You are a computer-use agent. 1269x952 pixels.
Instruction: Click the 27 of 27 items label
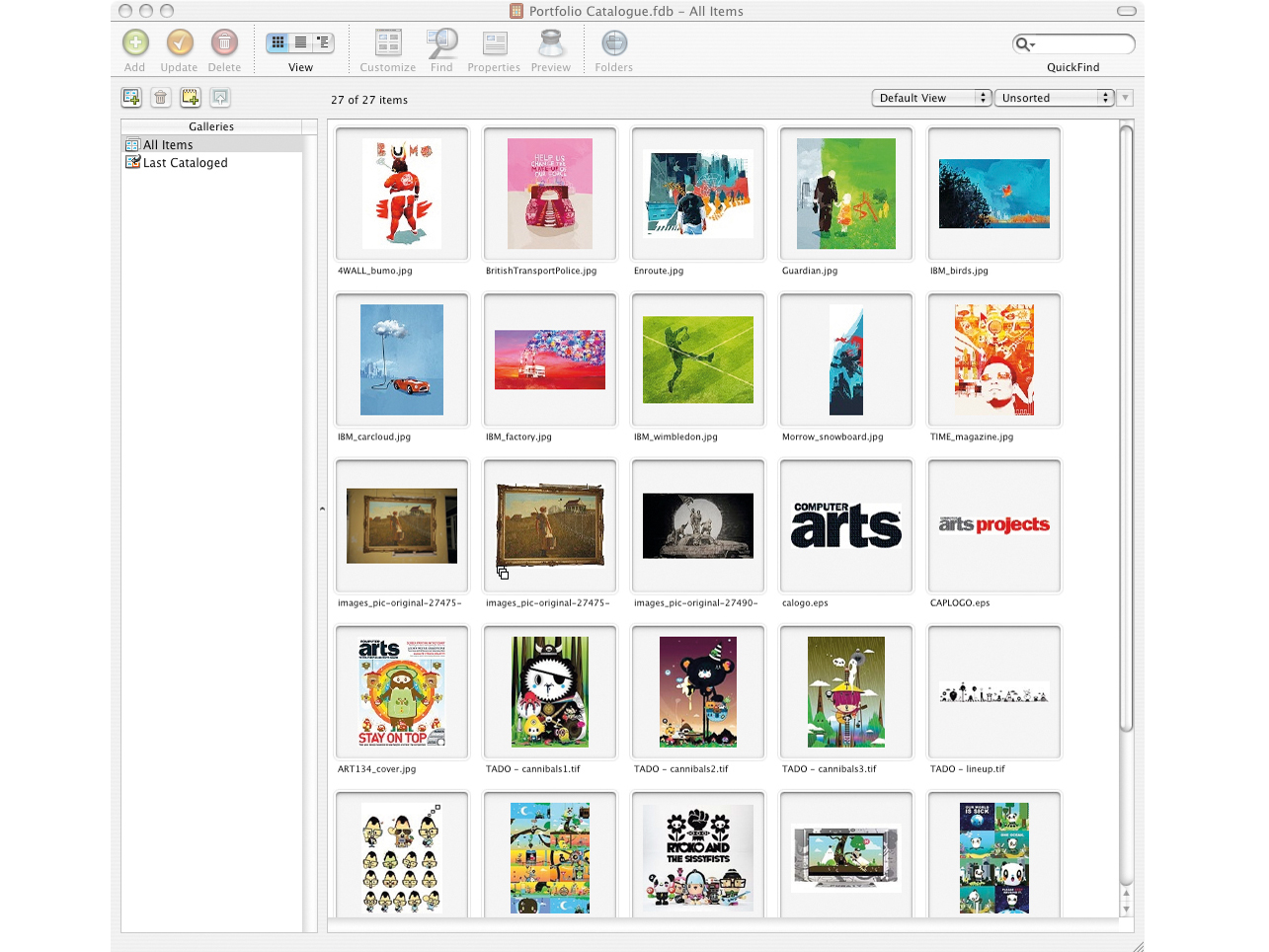369,100
